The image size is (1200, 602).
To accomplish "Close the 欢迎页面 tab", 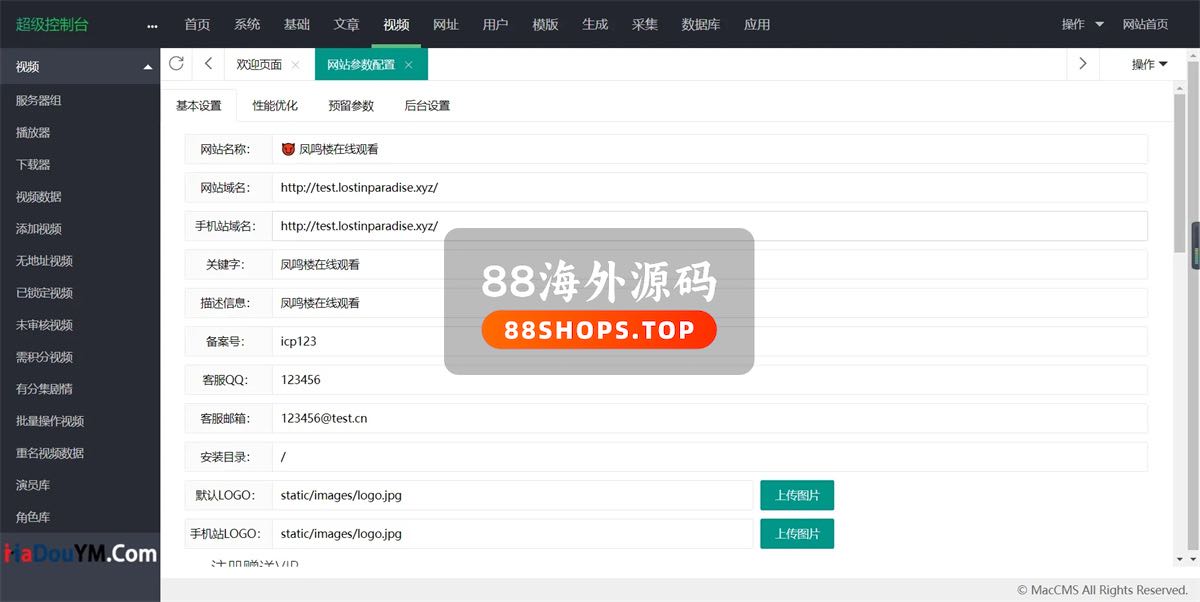I will coord(295,65).
